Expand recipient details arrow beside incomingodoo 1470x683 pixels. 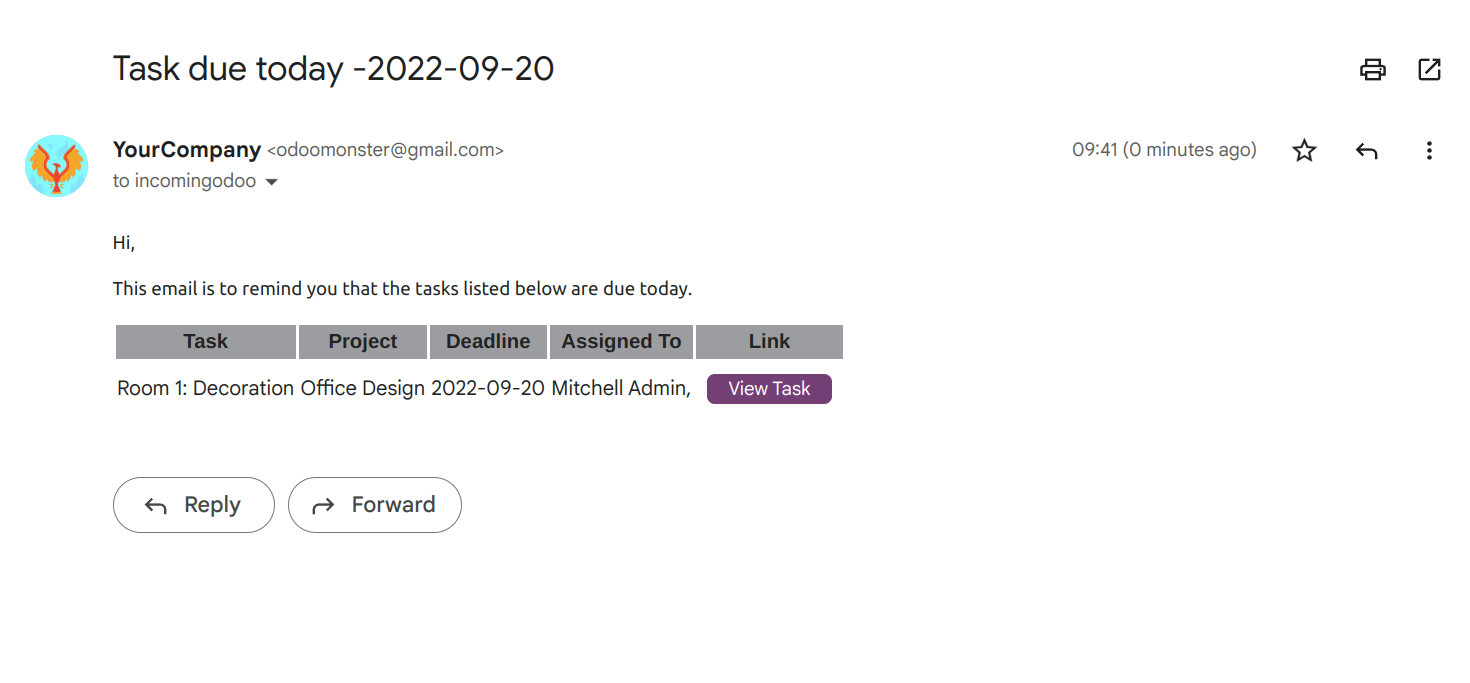click(x=270, y=182)
